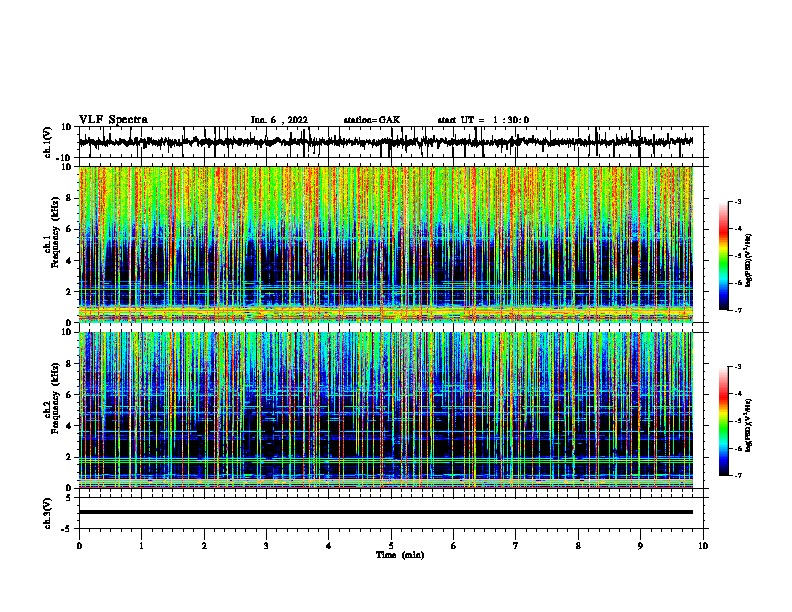This screenshot has height=612, width=792.
Task: Click the "VLF Spectra" plot title
Action: tap(113, 120)
